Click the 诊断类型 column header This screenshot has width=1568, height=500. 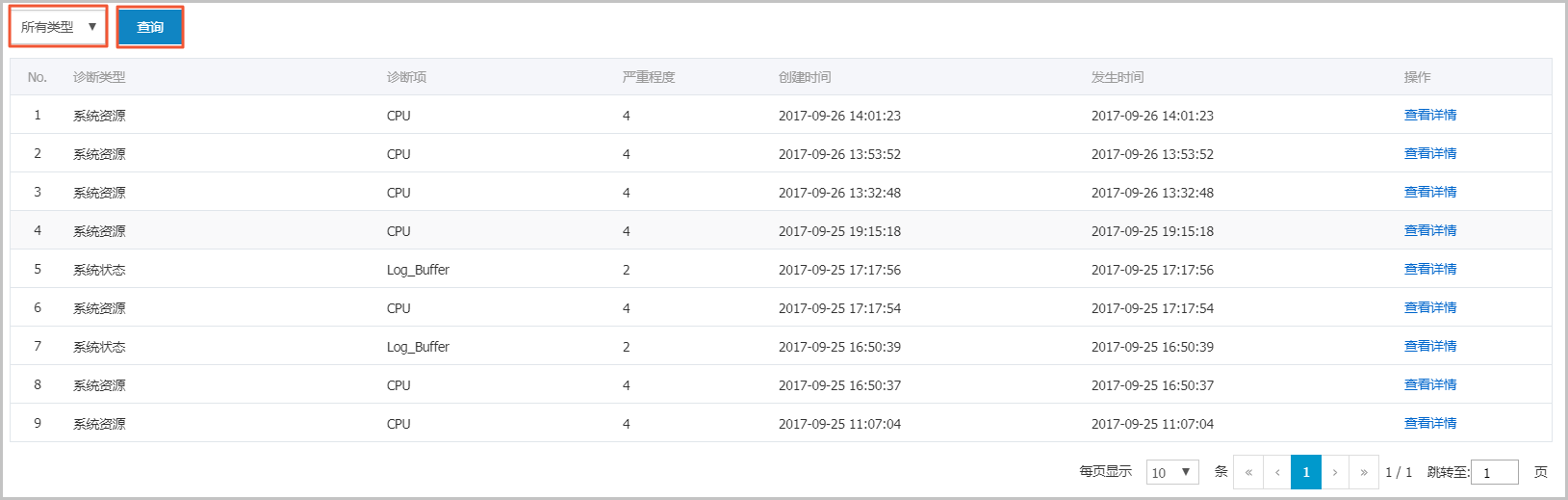click(x=99, y=77)
